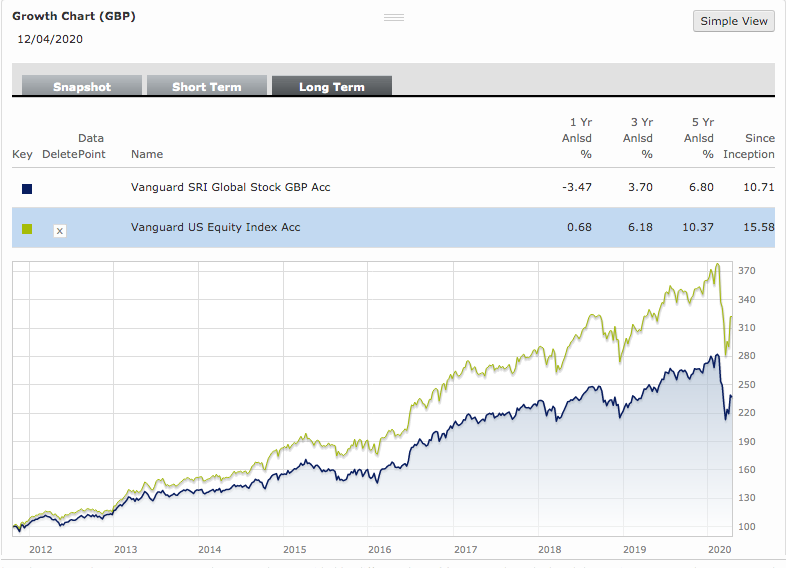Click the Since Inception column header
This screenshot has height=568, width=786.
750,146
